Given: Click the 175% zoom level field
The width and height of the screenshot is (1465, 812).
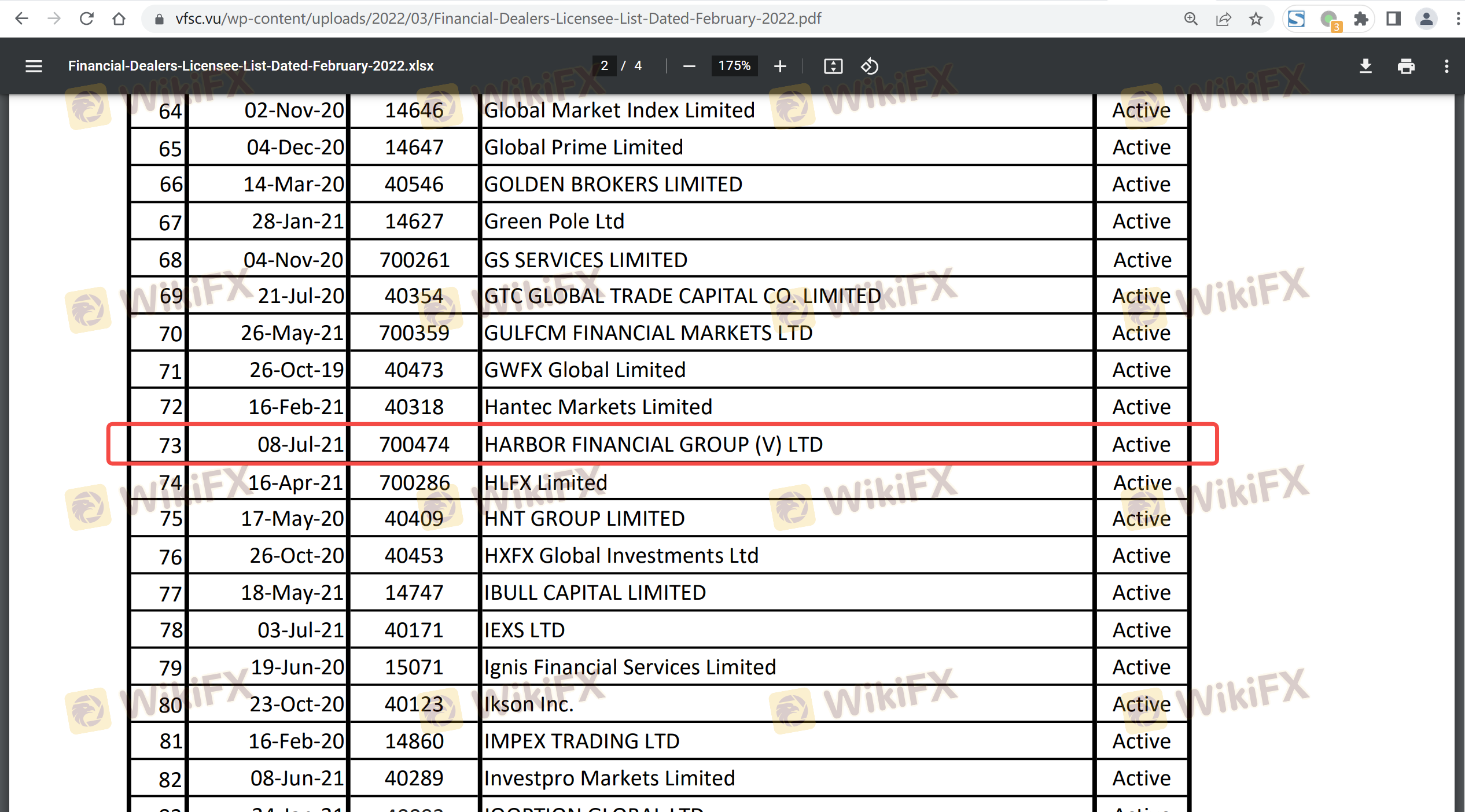Looking at the screenshot, I should [734, 66].
